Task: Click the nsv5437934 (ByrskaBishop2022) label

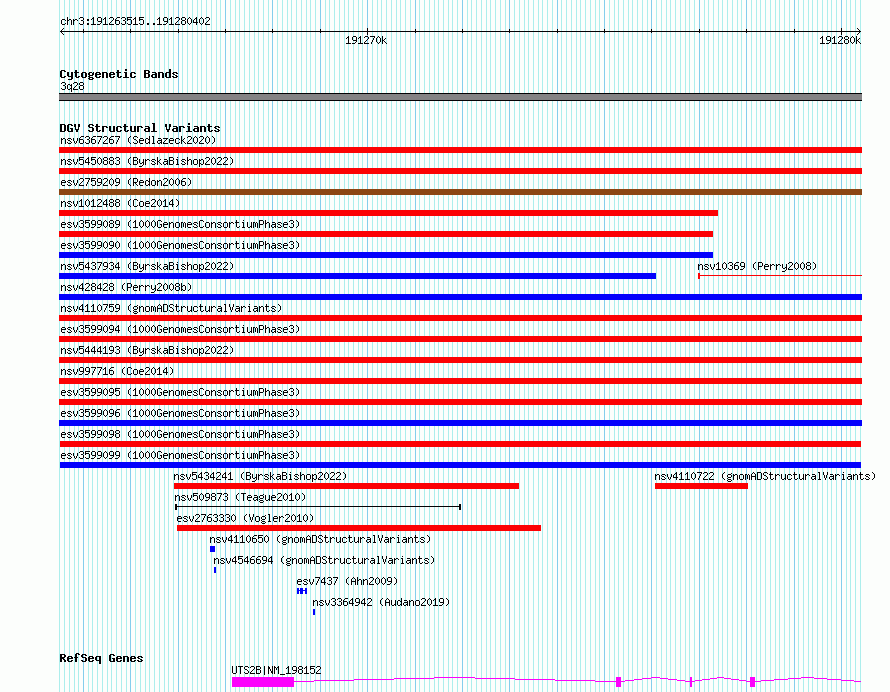Action: click(147, 266)
